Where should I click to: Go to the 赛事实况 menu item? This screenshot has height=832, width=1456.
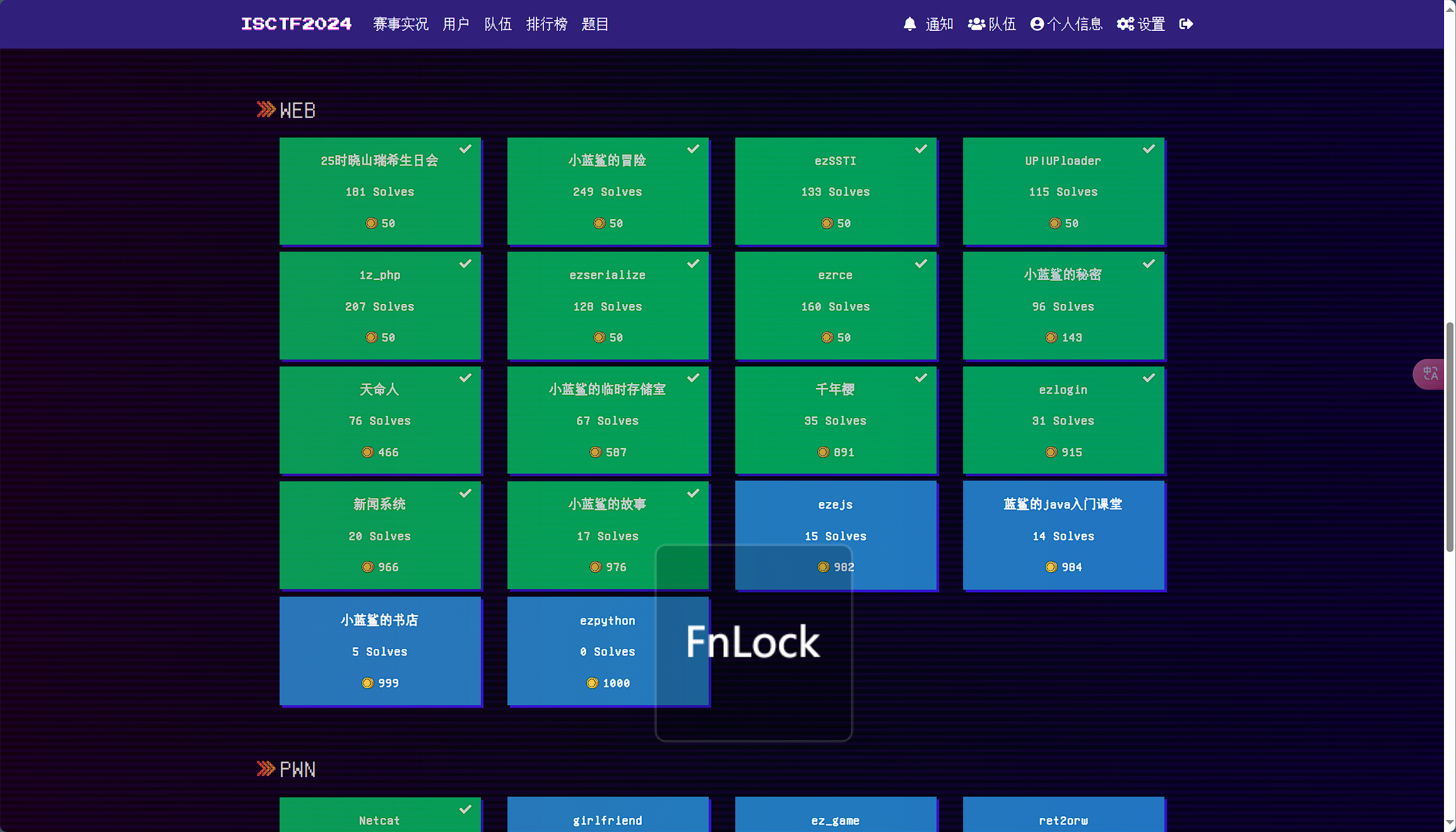[x=400, y=24]
